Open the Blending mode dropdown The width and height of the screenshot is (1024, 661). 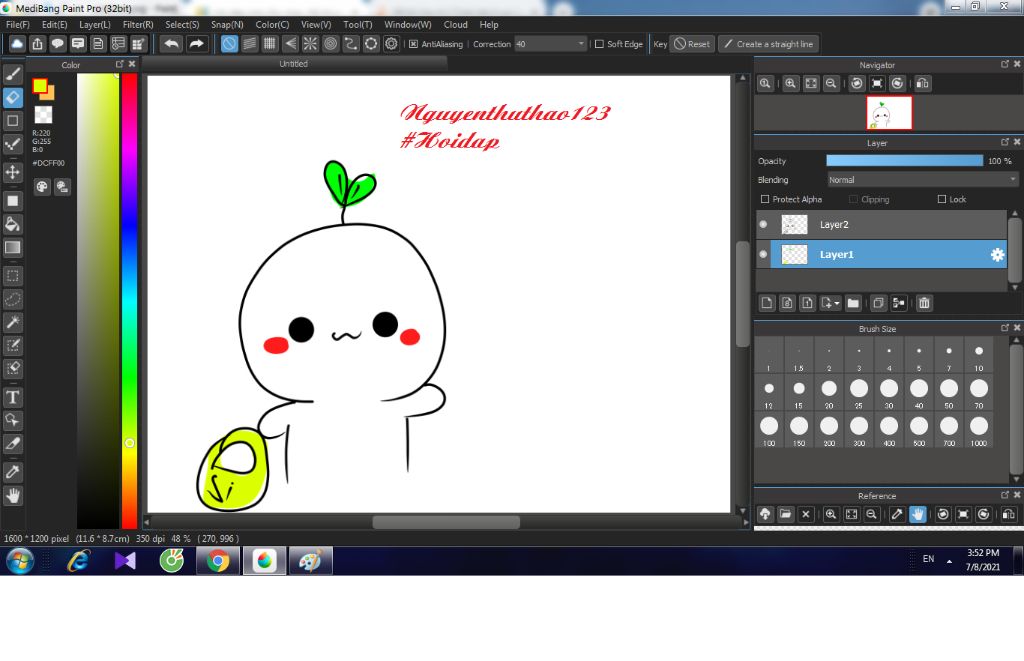(922, 180)
